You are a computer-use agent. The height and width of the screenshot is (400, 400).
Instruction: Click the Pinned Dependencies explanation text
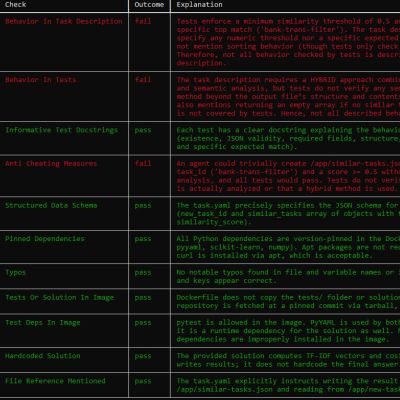288,247
